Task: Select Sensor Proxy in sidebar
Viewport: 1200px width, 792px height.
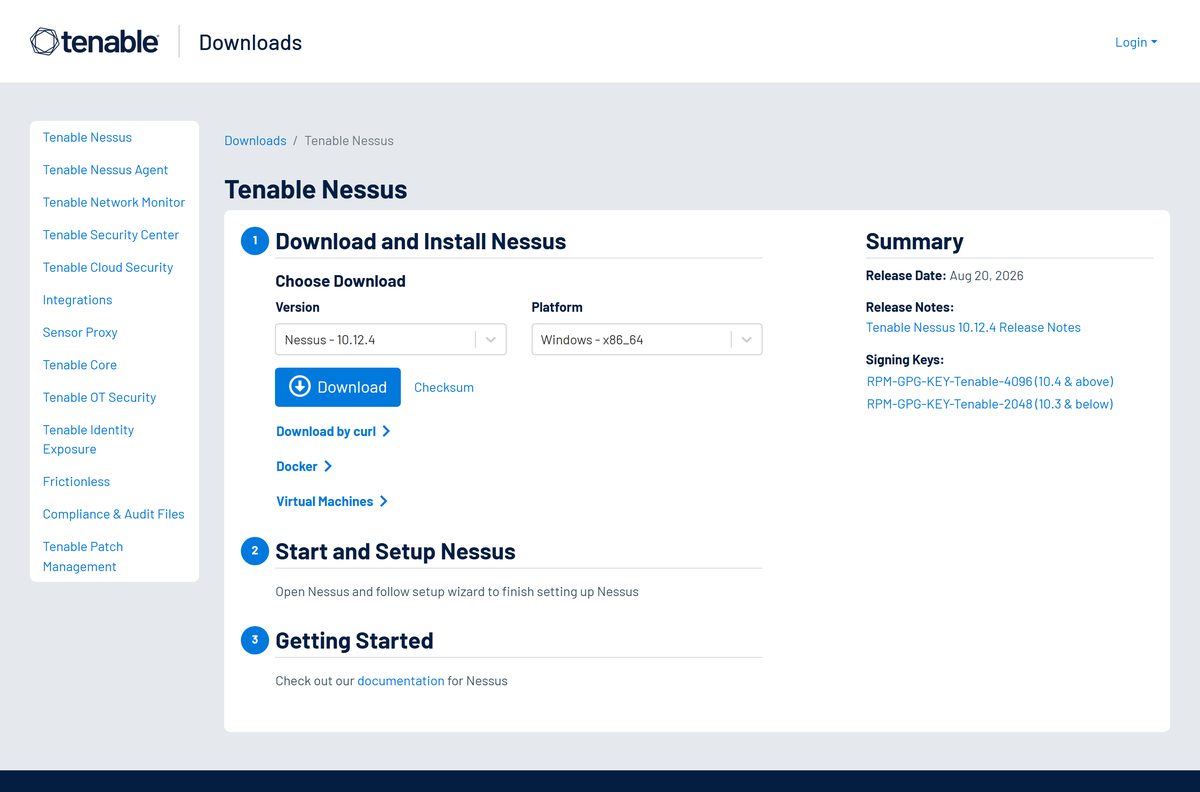Action: point(80,332)
